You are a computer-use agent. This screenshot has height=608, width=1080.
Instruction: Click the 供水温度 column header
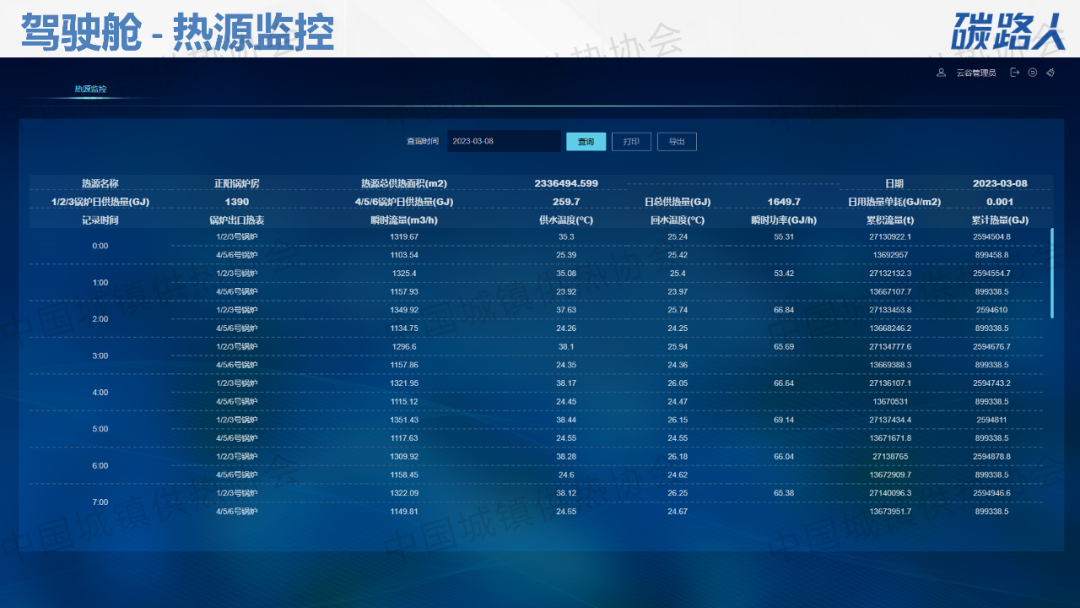[566, 220]
